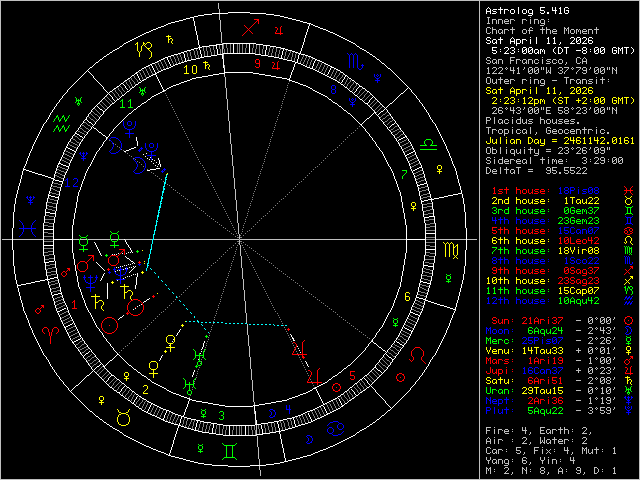
Task: Select the green Aquarius glyph on the wheel
Action: click(61, 124)
